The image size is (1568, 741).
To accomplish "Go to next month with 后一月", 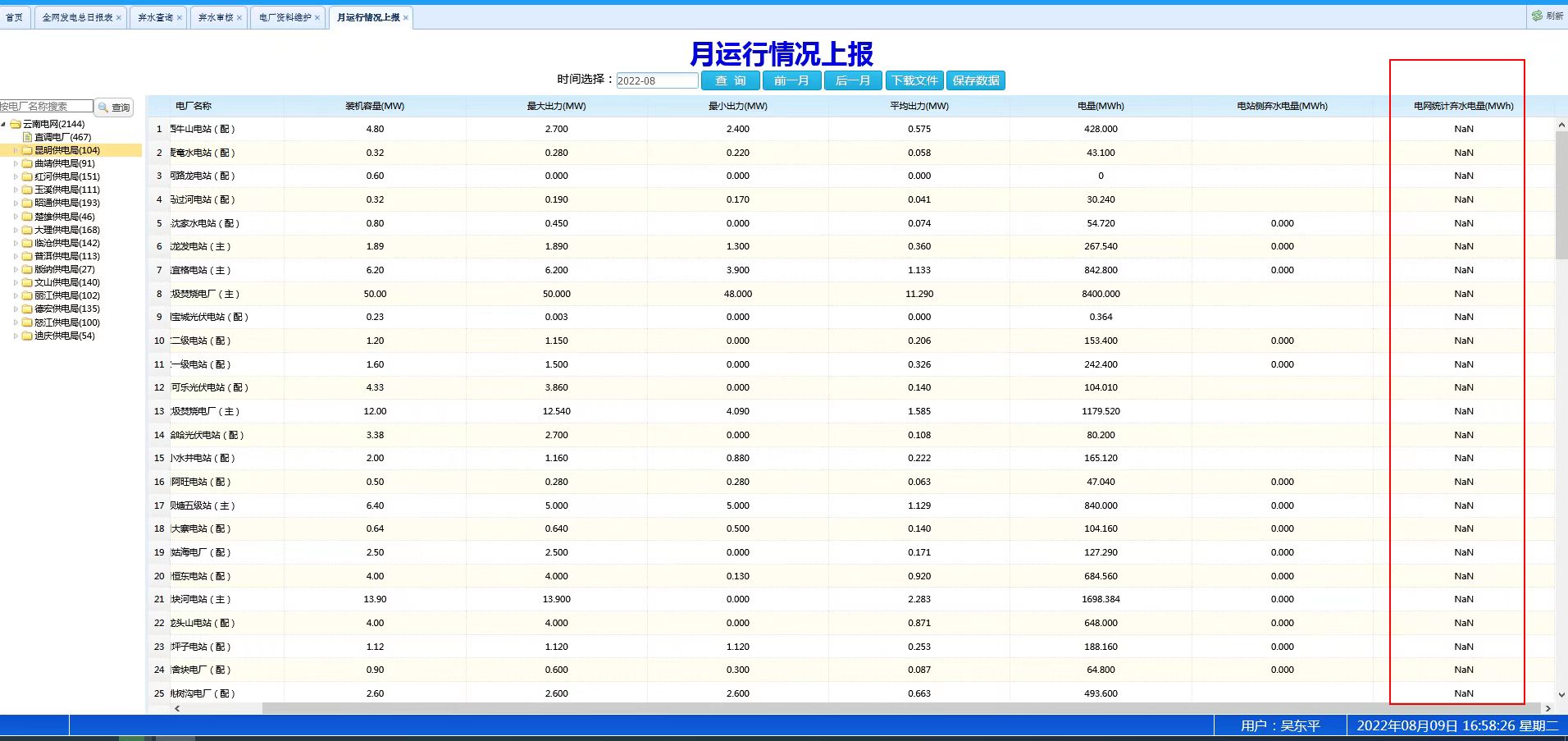I will coord(853,80).
